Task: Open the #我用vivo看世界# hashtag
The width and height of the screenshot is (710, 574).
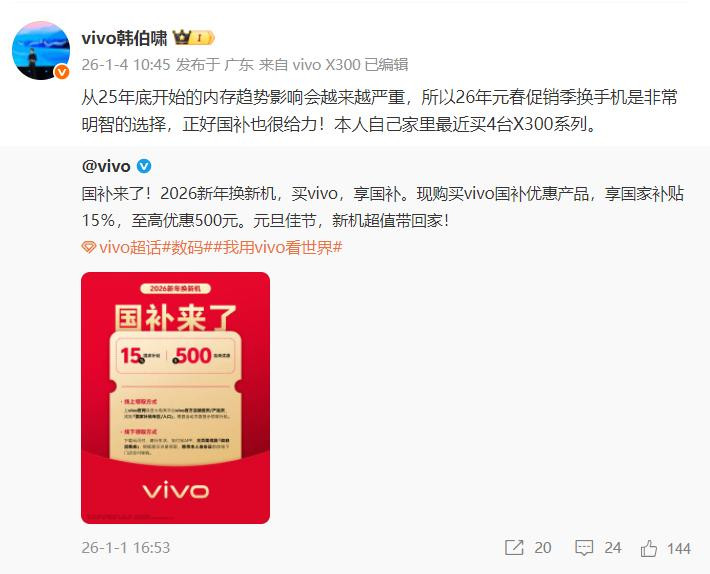Action: [277, 248]
